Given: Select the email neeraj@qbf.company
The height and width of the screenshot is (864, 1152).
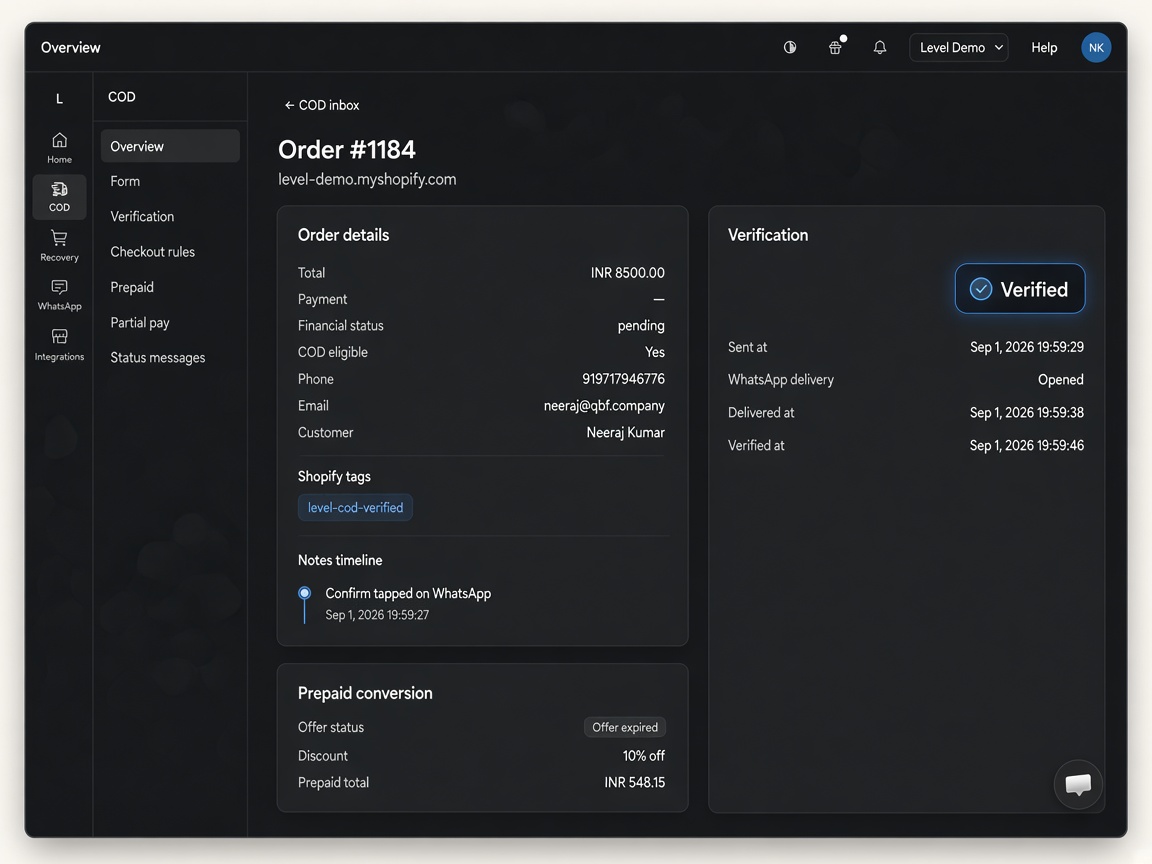Looking at the screenshot, I should [604, 406].
